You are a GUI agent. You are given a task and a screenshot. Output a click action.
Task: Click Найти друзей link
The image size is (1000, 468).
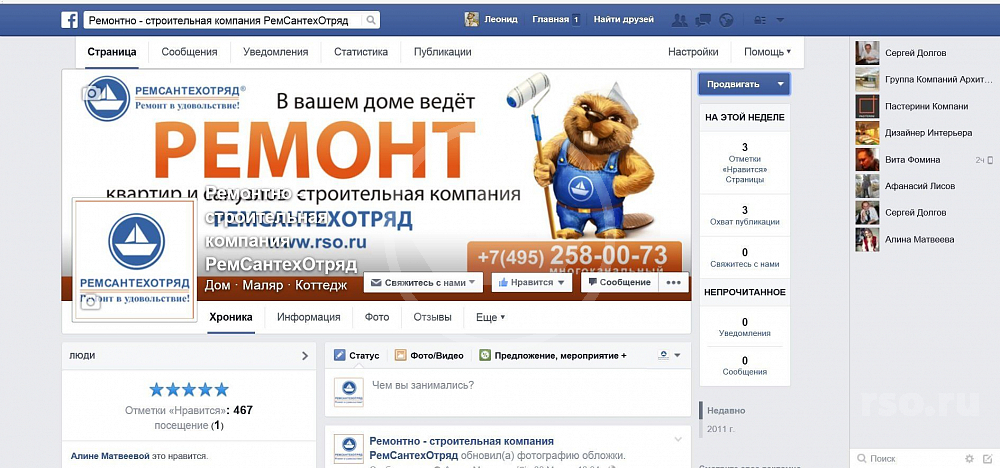coord(624,20)
